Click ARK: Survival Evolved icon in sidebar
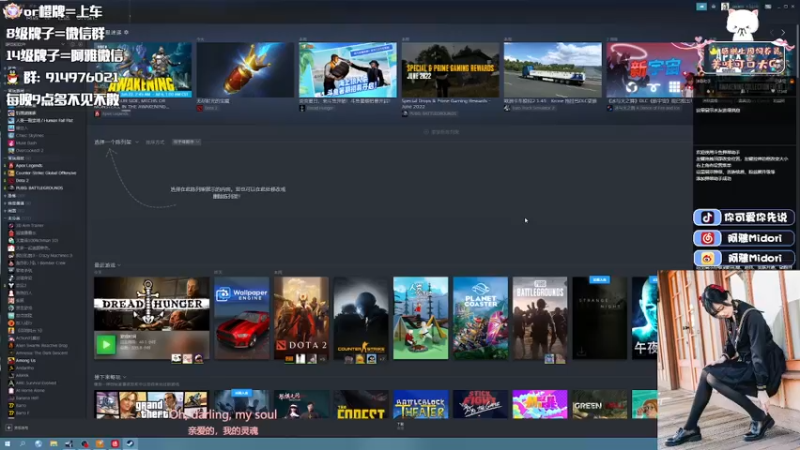800x450 pixels. coord(11,383)
